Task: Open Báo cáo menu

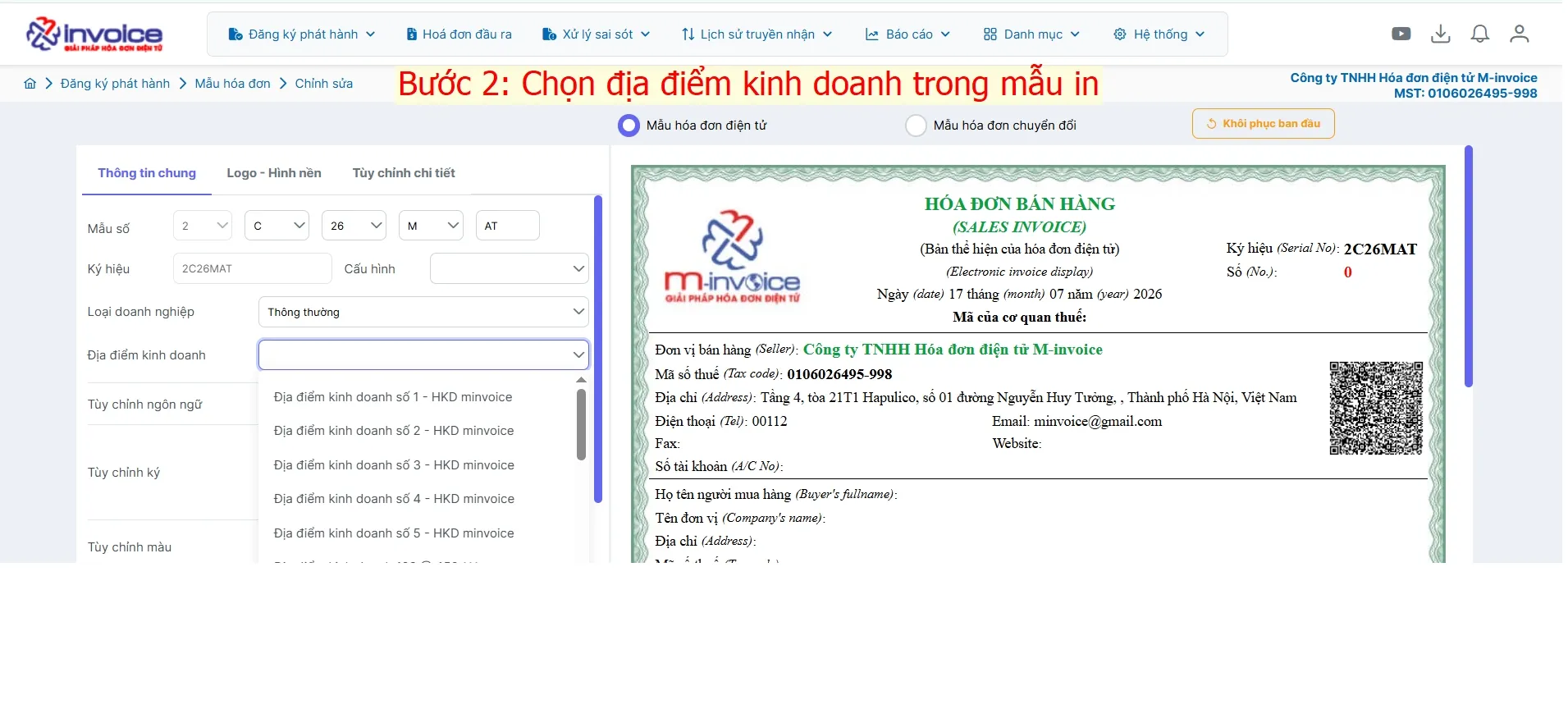Action: coord(907,34)
